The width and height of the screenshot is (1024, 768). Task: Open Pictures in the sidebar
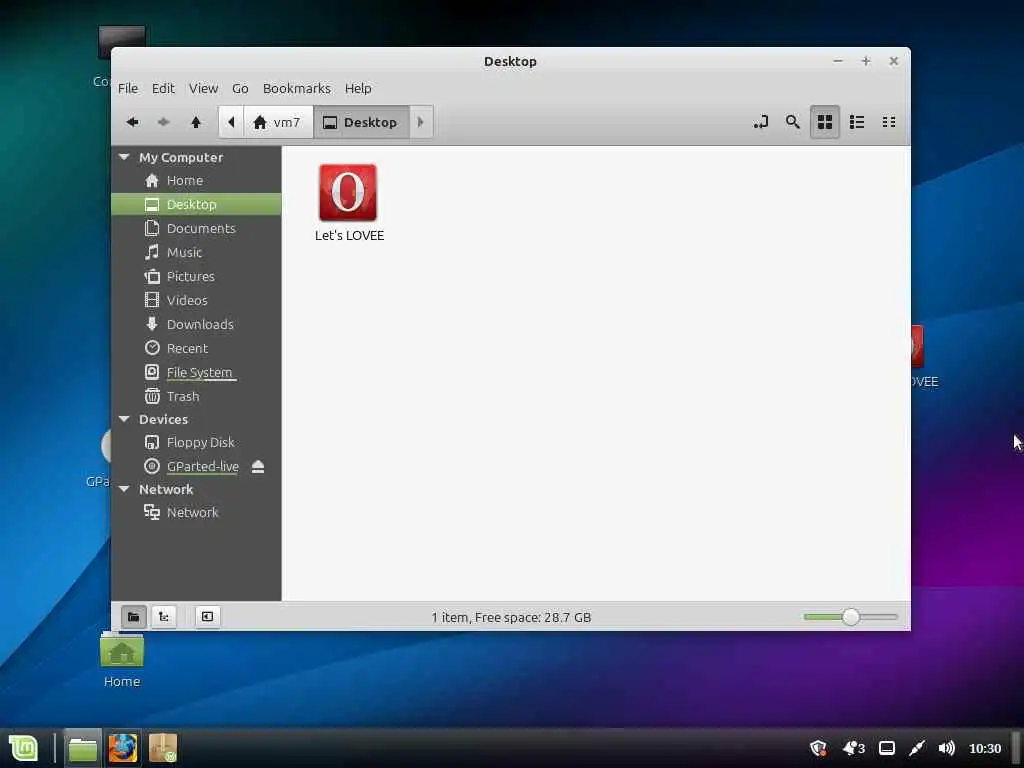click(196, 276)
